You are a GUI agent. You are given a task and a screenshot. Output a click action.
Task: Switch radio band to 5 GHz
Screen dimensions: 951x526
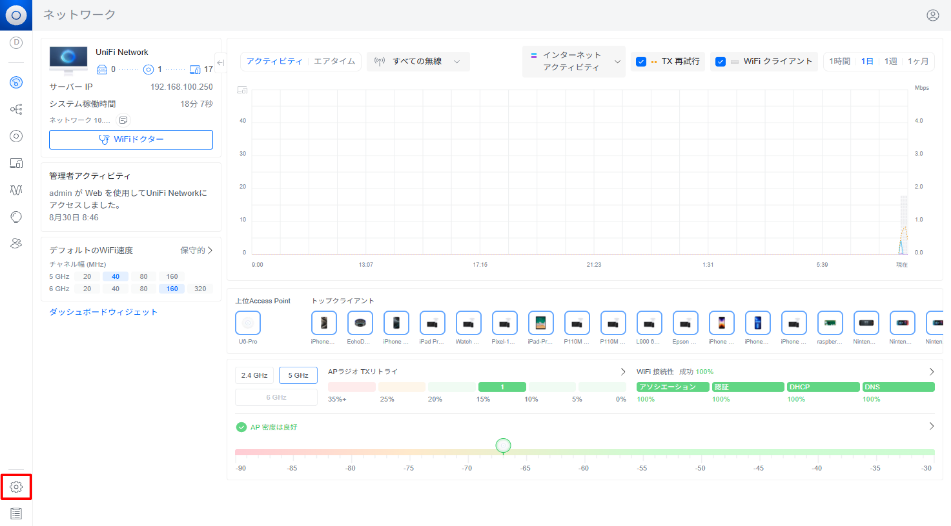coord(298,376)
